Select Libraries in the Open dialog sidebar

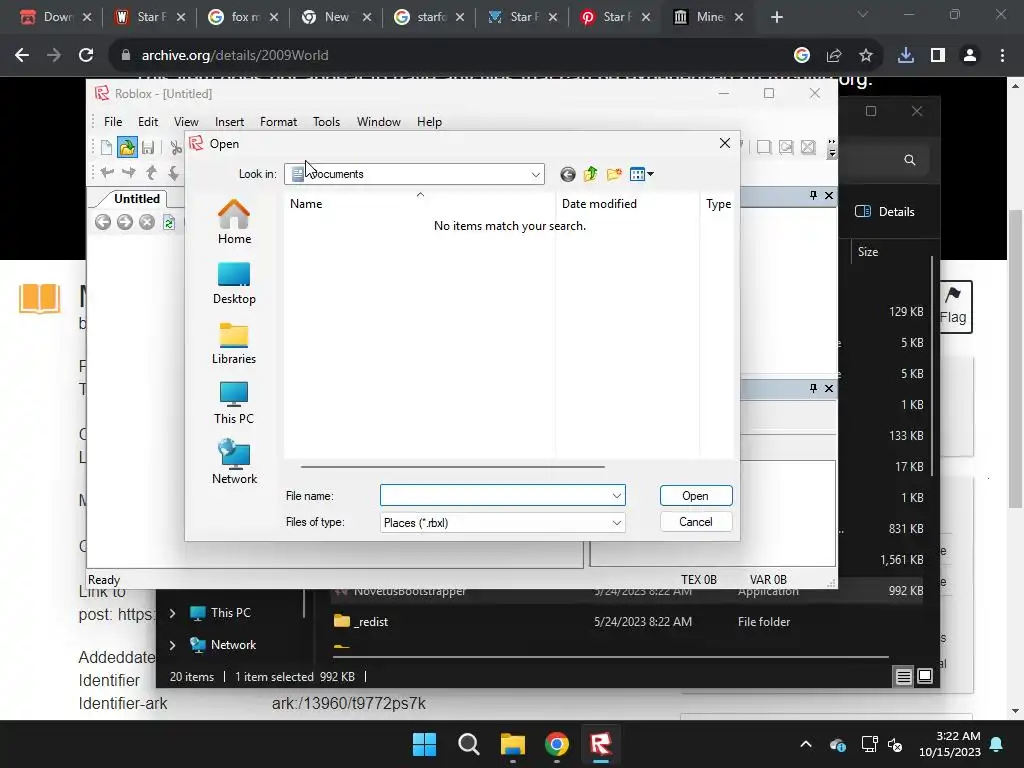click(234, 343)
